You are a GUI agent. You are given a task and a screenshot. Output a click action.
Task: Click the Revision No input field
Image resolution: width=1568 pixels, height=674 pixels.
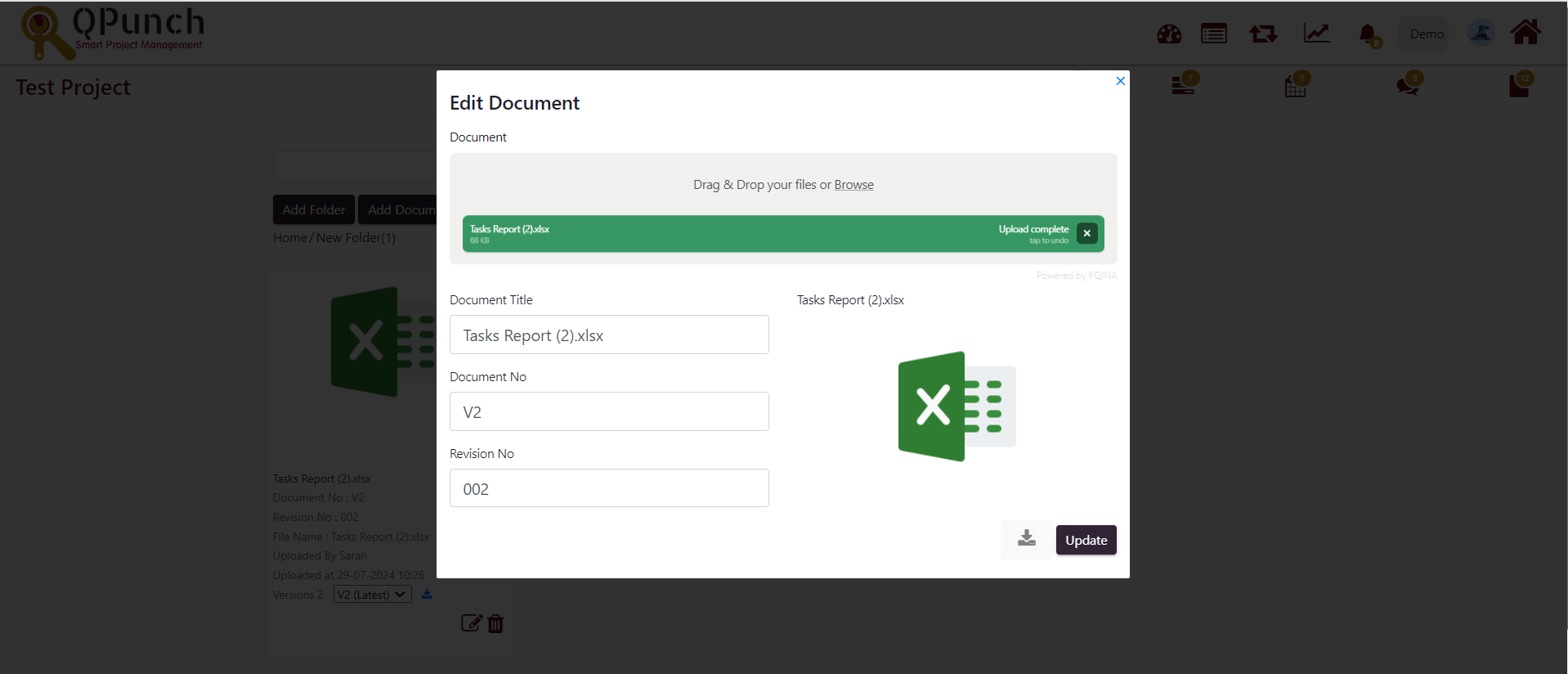609,488
